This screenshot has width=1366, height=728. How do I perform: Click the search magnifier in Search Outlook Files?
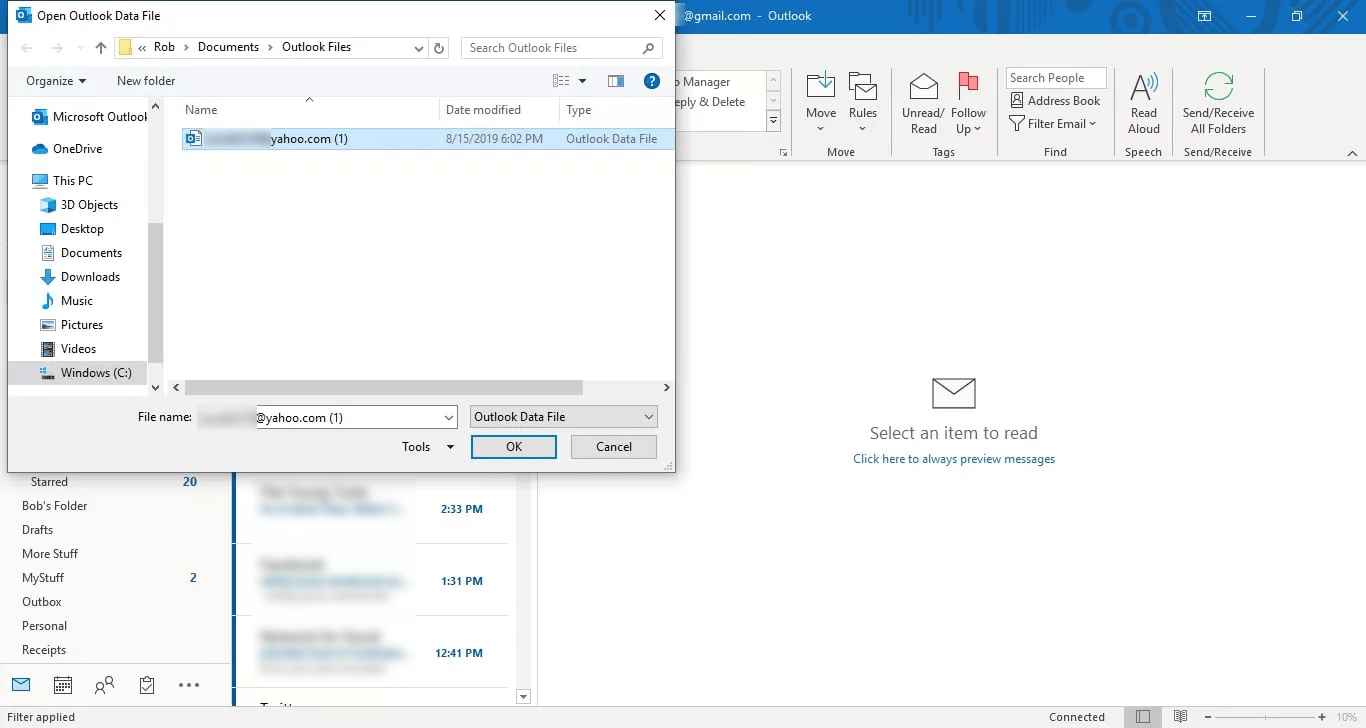(x=649, y=48)
